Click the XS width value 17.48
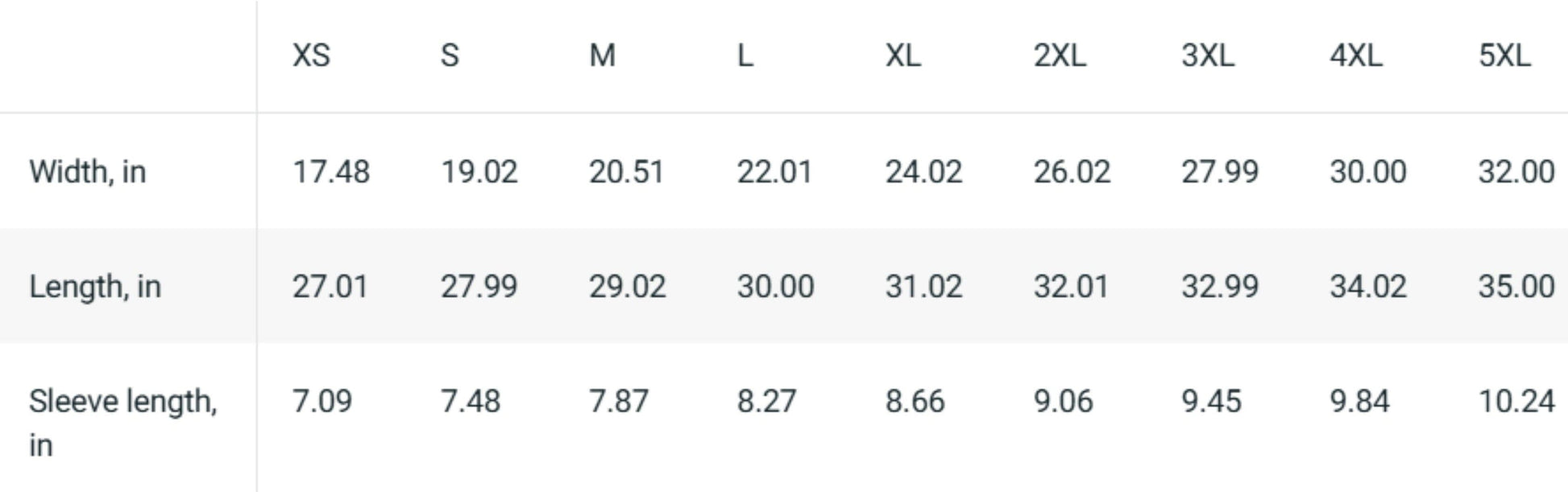This screenshot has height=492, width=1568. click(331, 172)
